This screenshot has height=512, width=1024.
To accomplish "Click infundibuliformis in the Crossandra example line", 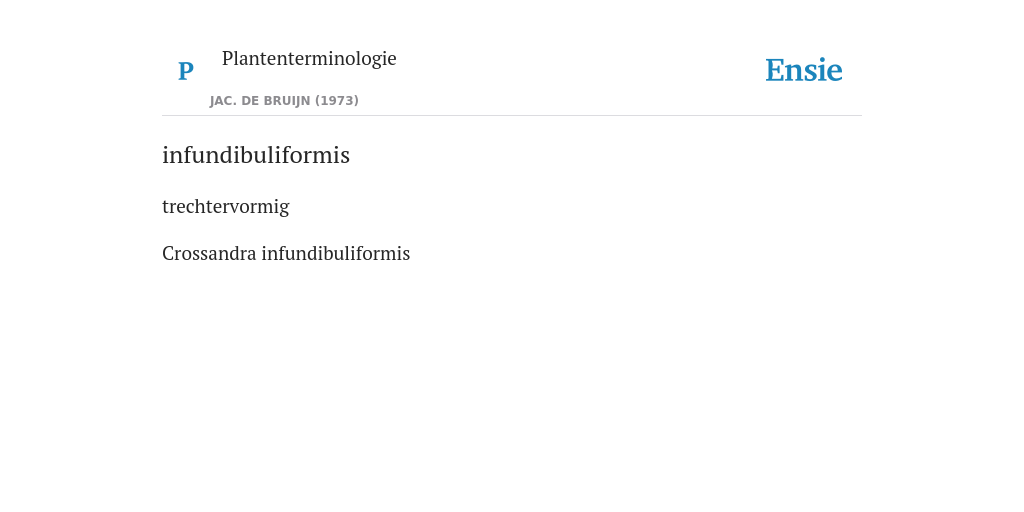I will [x=336, y=253].
